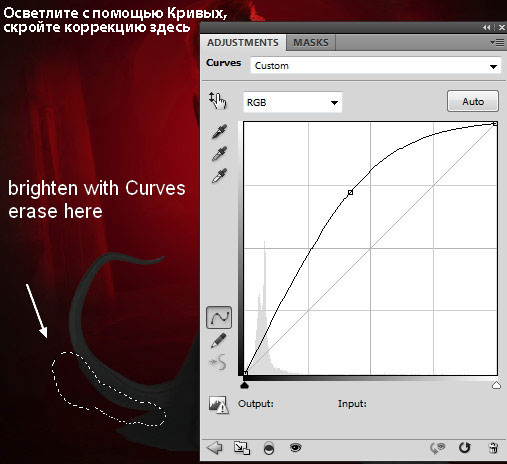The image size is (507, 464).
Task: Select the bottom-left curve endpoint
Action: click(x=245, y=373)
